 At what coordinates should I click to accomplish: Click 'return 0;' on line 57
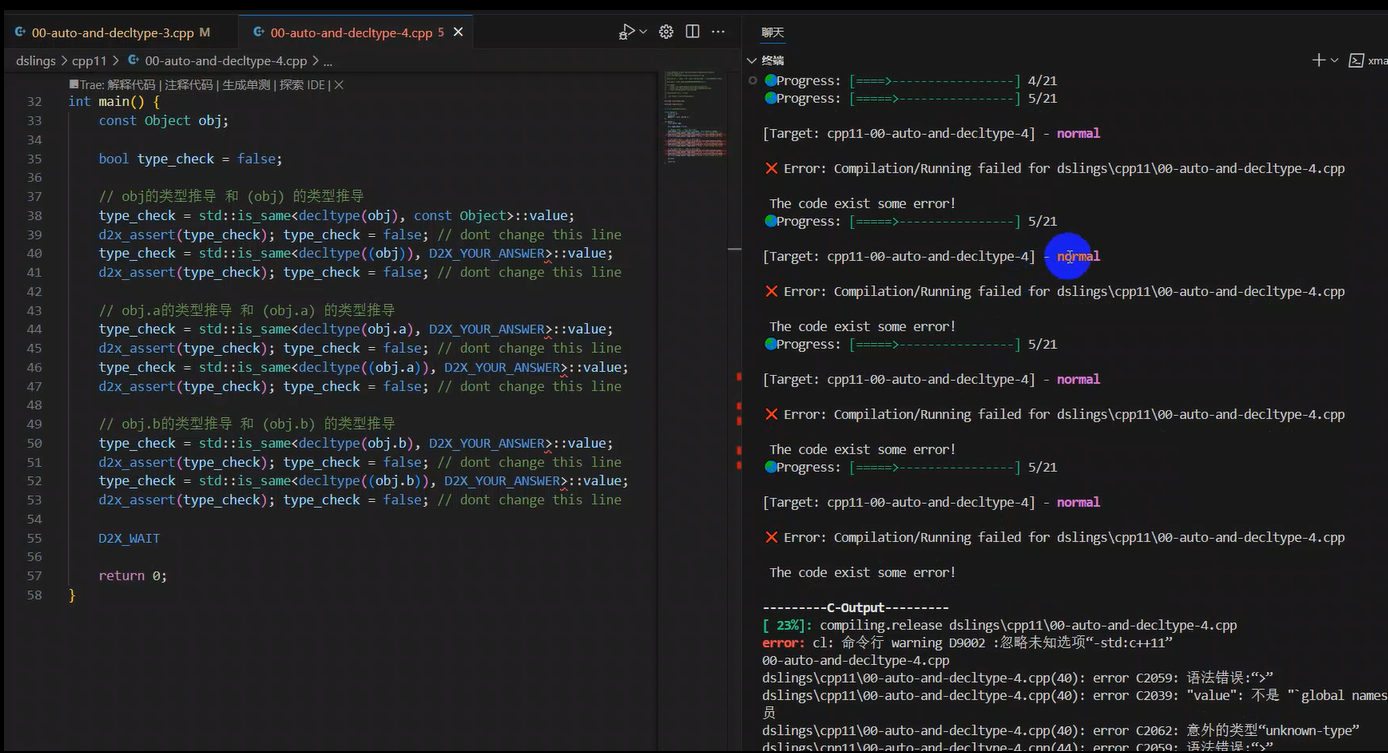coord(133,576)
